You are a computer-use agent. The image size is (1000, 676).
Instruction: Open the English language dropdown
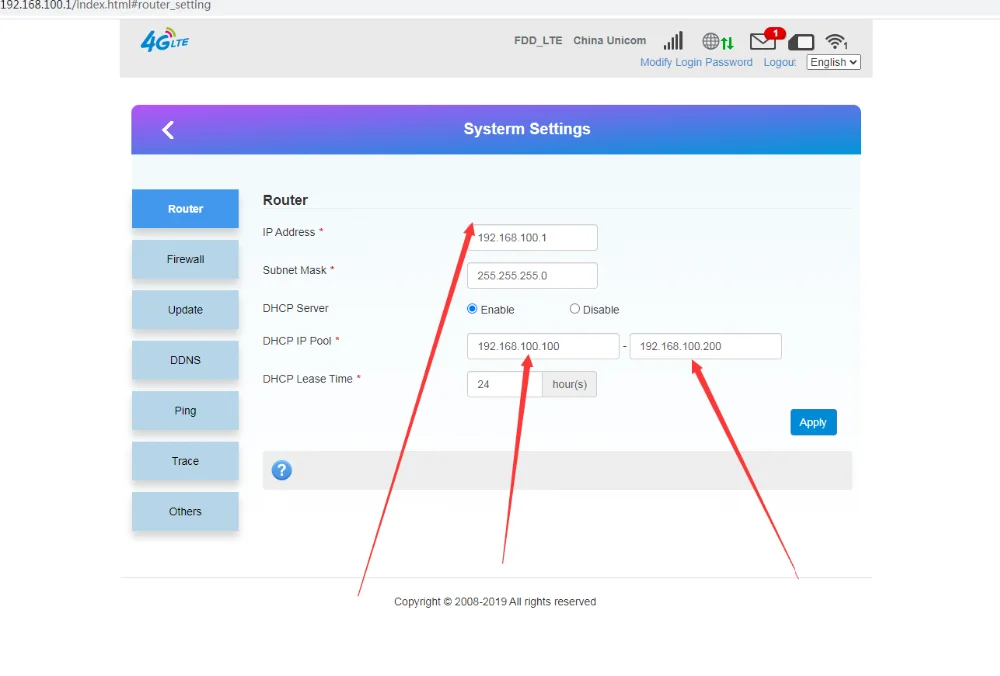click(x=834, y=62)
